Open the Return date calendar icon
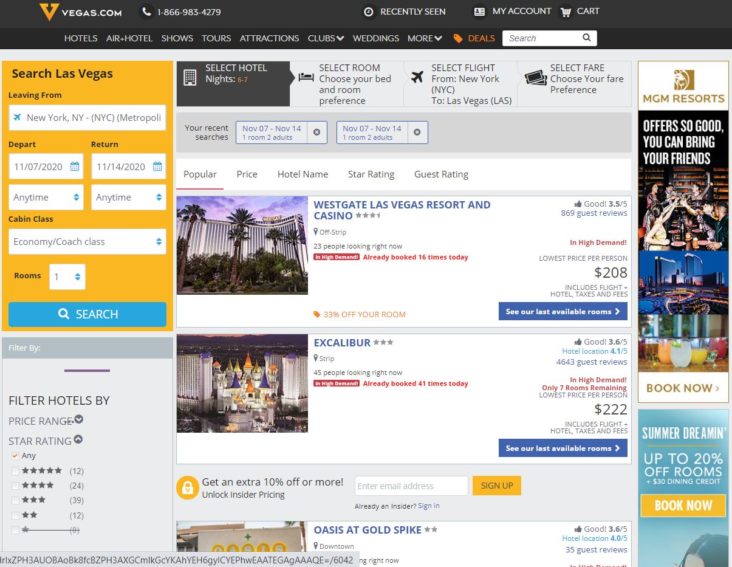Viewport: 732px width, 567px height. pos(157,166)
